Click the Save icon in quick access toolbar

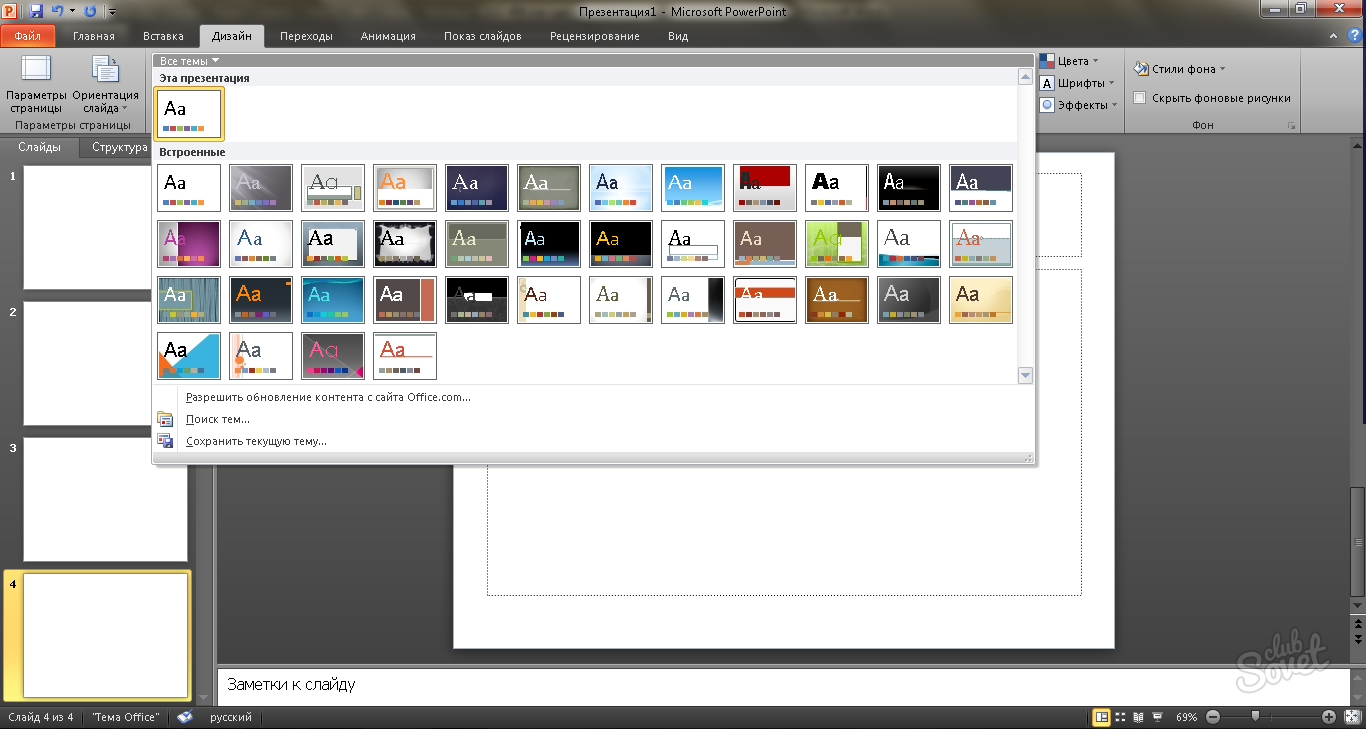pos(36,11)
